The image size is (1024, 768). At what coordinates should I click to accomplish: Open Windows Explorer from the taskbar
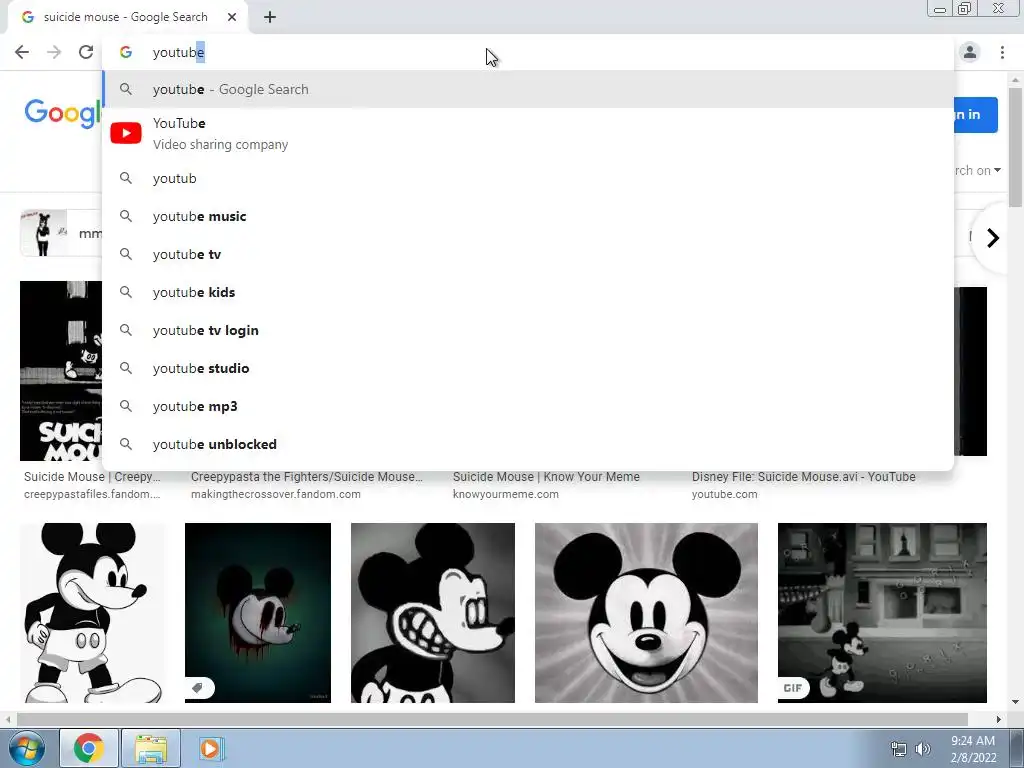(151, 748)
